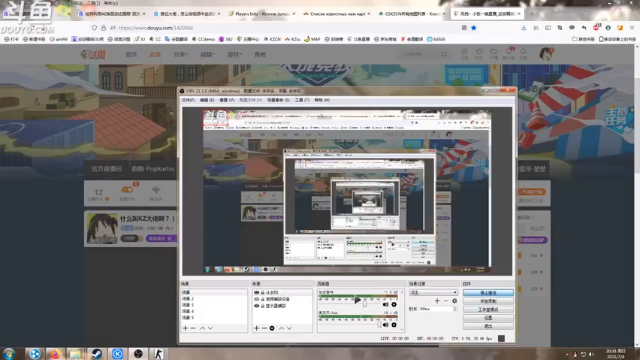
Task: Adjust transition duration with the stepper arrows
Action: [x=455, y=309]
